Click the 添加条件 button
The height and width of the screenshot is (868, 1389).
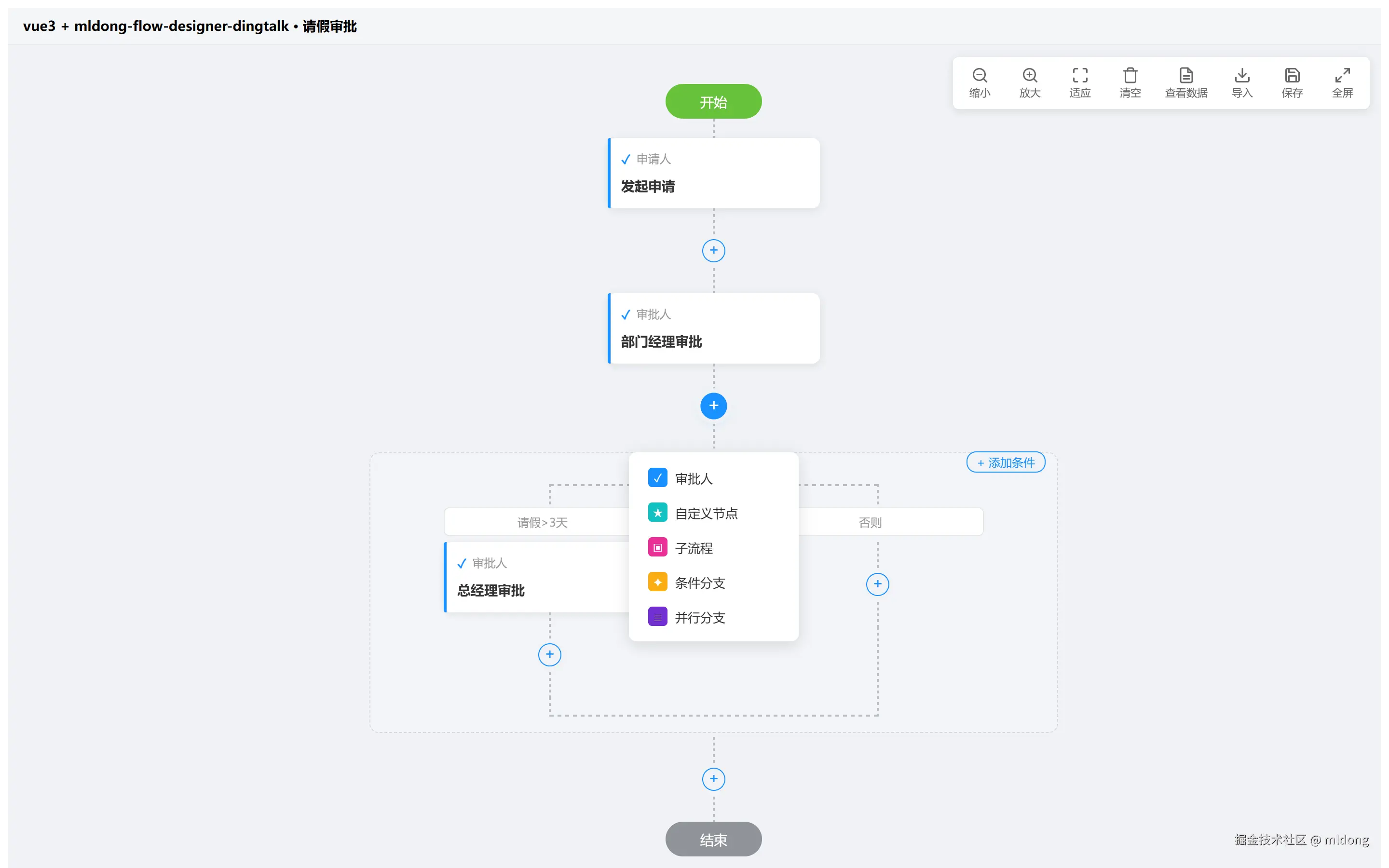(x=1006, y=462)
